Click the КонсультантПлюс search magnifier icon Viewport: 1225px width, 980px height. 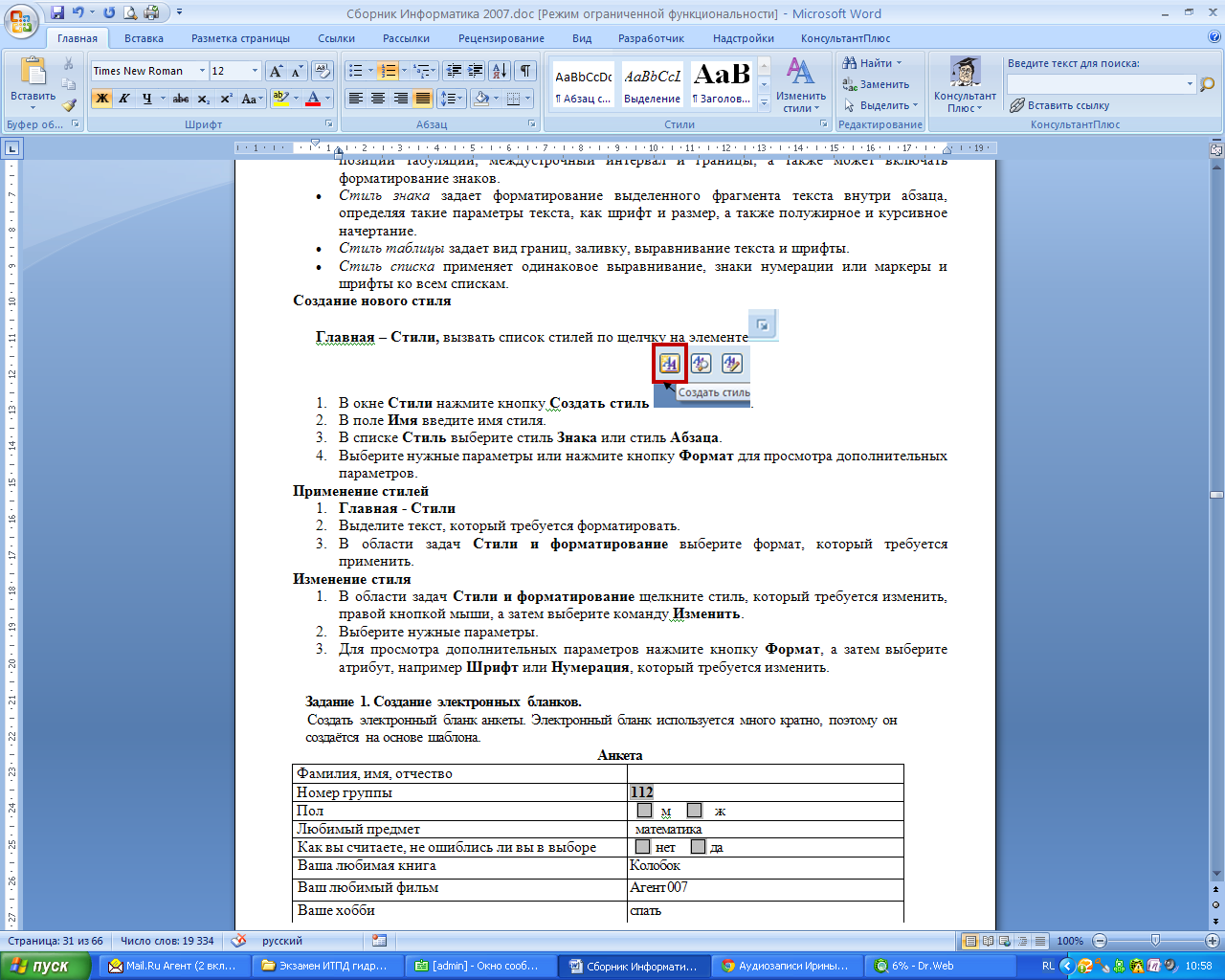[x=1207, y=84]
